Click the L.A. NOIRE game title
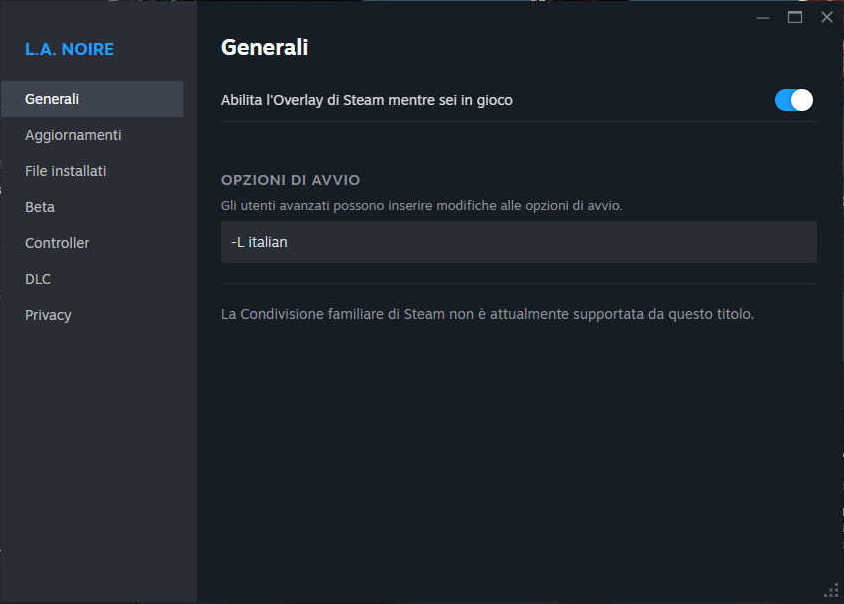This screenshot has width=844, height=604. point(69,49)
